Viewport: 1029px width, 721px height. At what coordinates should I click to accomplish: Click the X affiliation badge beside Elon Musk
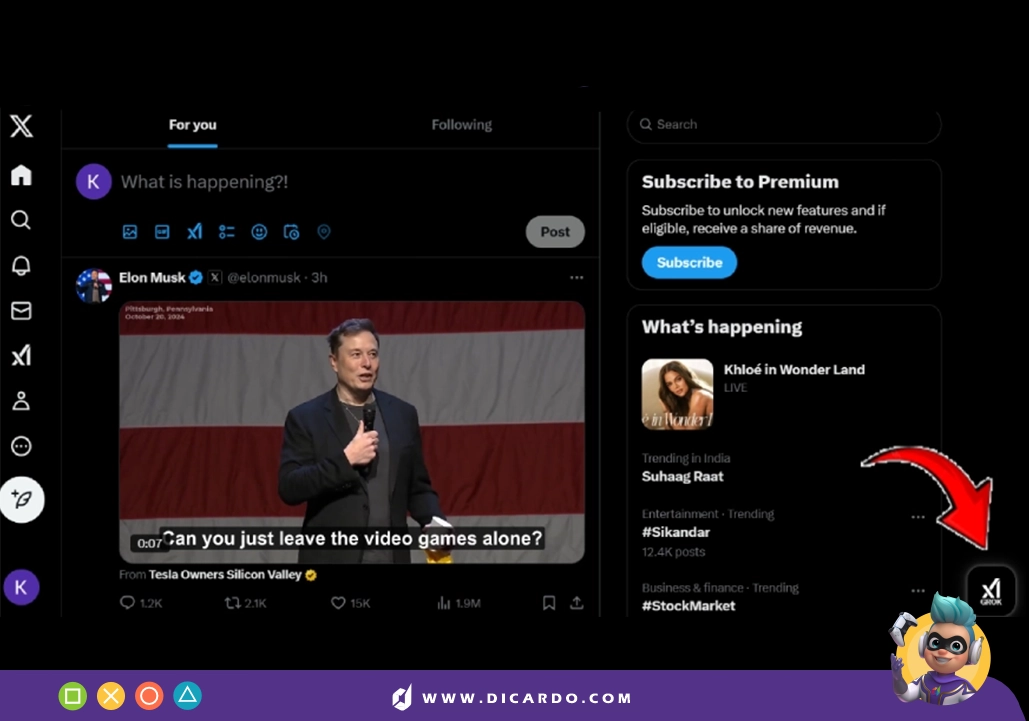coord(215,278)
